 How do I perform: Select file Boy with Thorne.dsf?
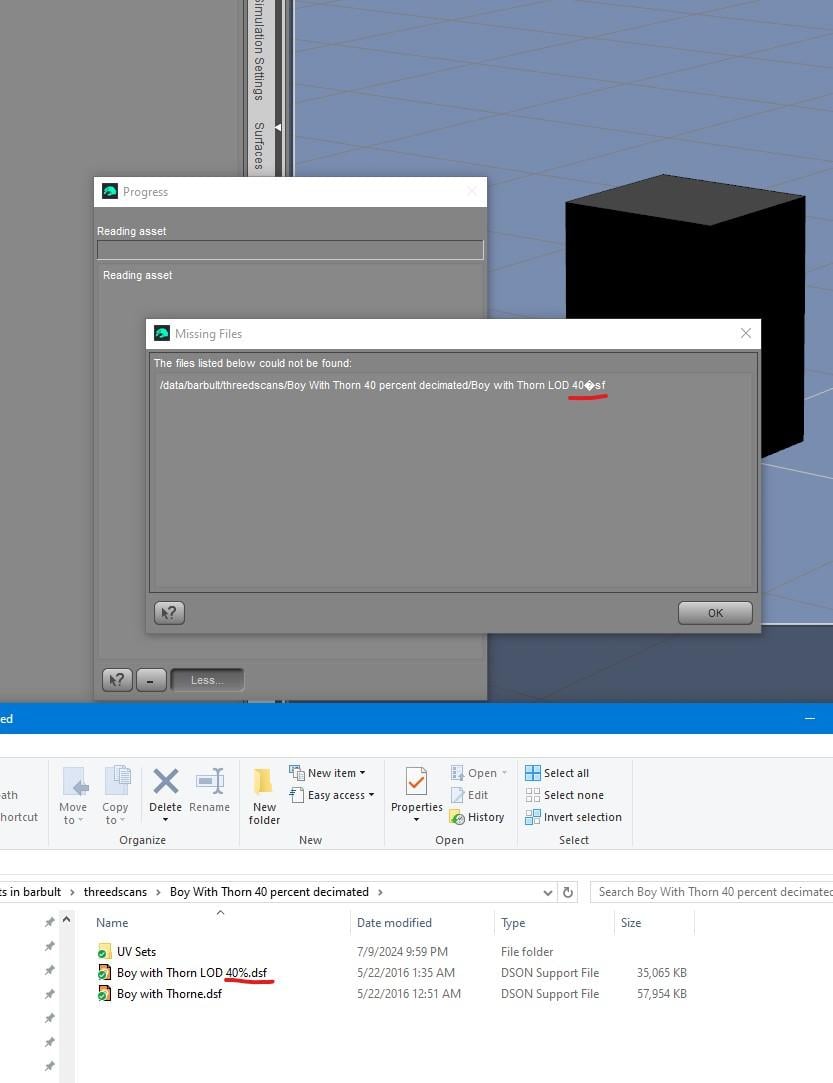pyautogui.click(x=169, y=994)
